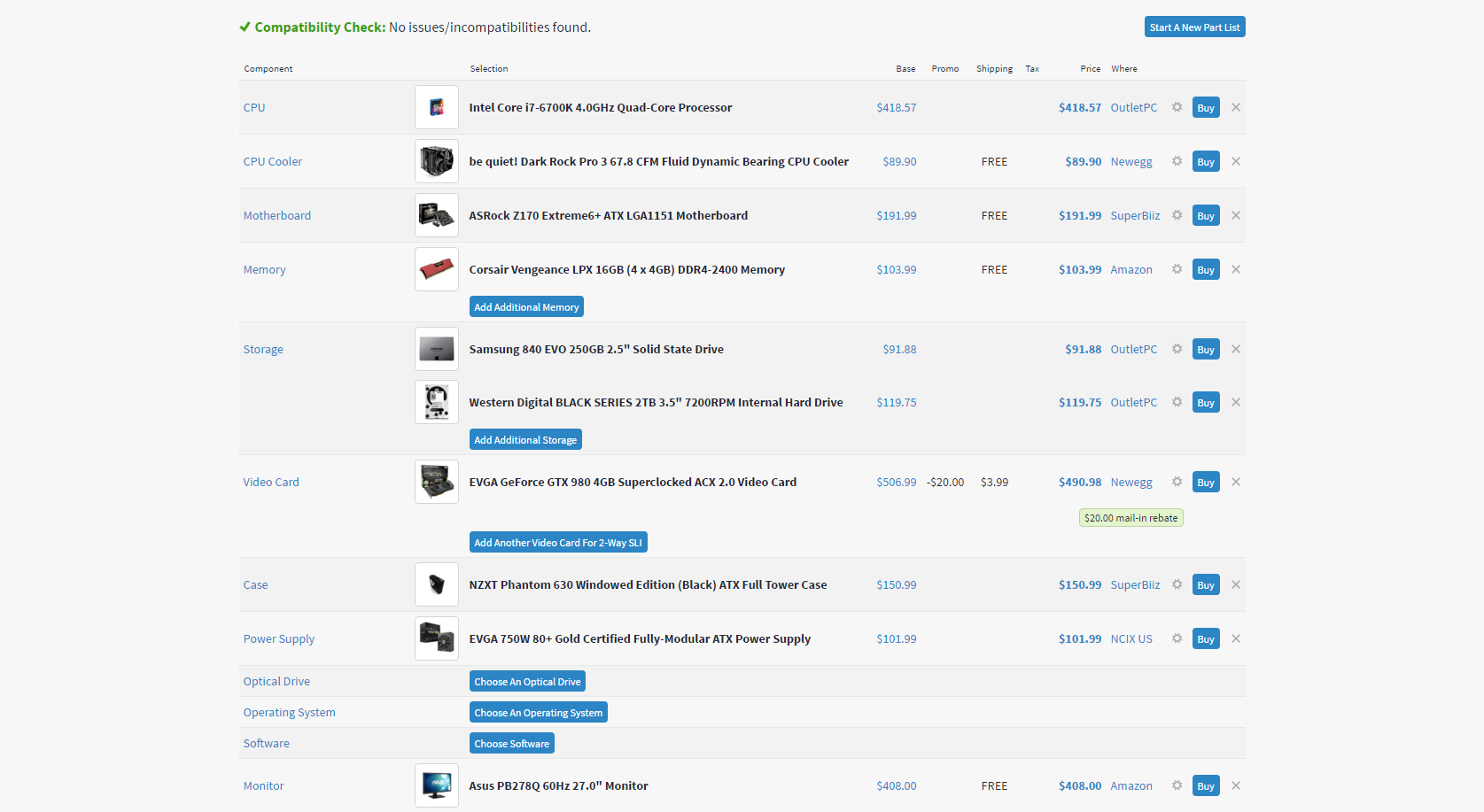The width and height of the screenshot is (1484, 812).
Task: Buy the EVGA 750W power supply
Action: (x=1206, y=638)
